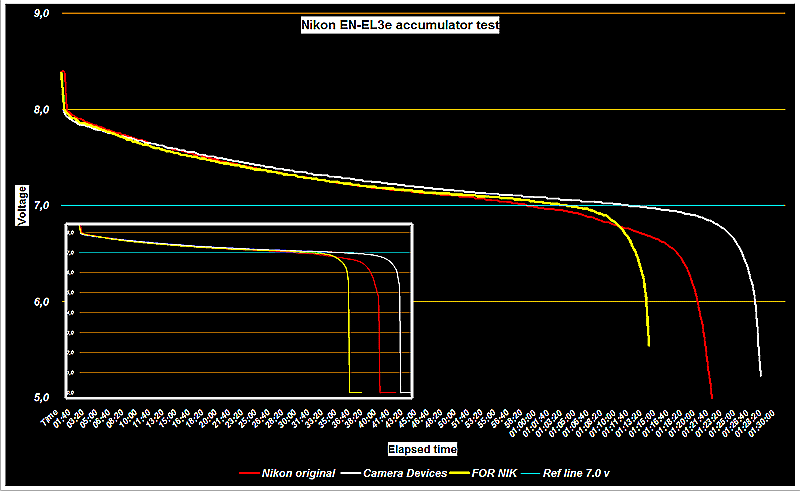Screen dimensions: 800x491
Task: Open the inset full-discharge overview chart
Action: pos(239,310)
